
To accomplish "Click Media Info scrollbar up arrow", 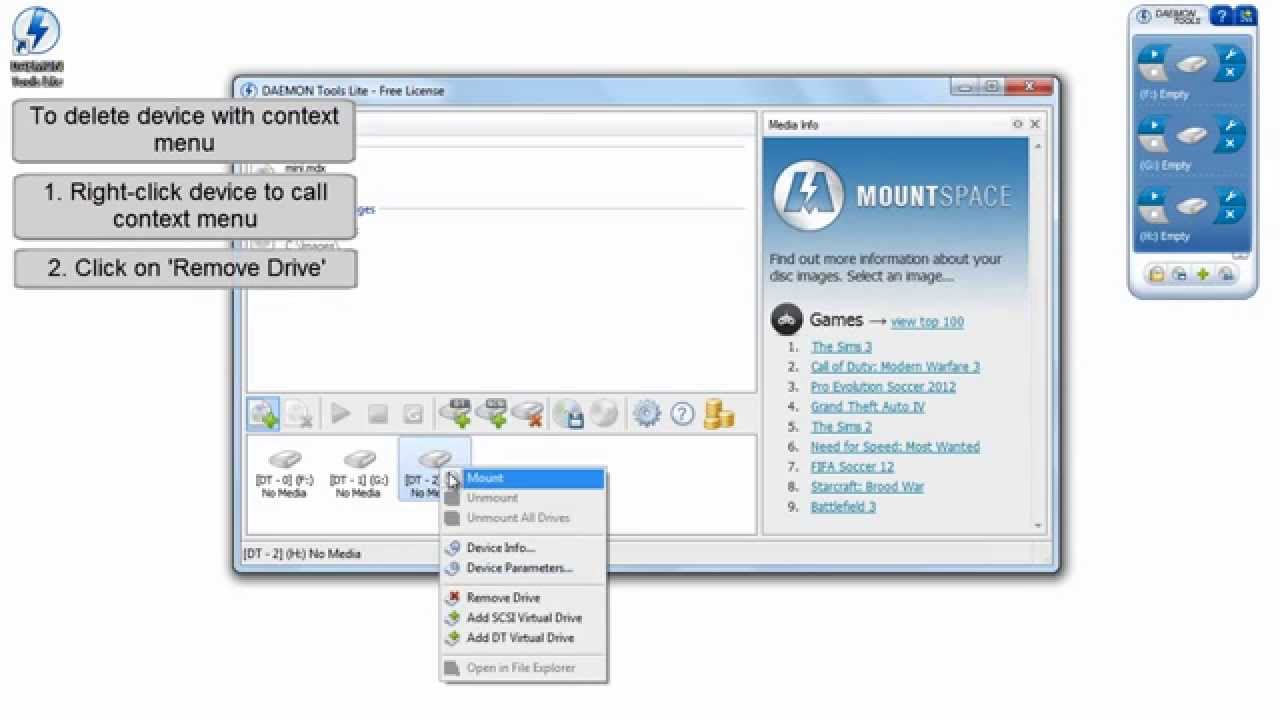I will pyautogui.click(x=1039, y=147).
